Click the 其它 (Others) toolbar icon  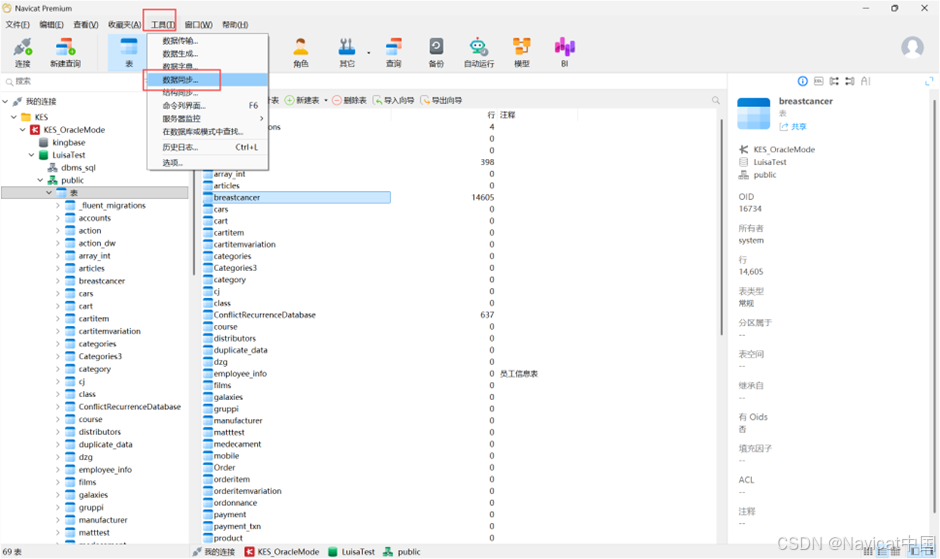(347, 52)
